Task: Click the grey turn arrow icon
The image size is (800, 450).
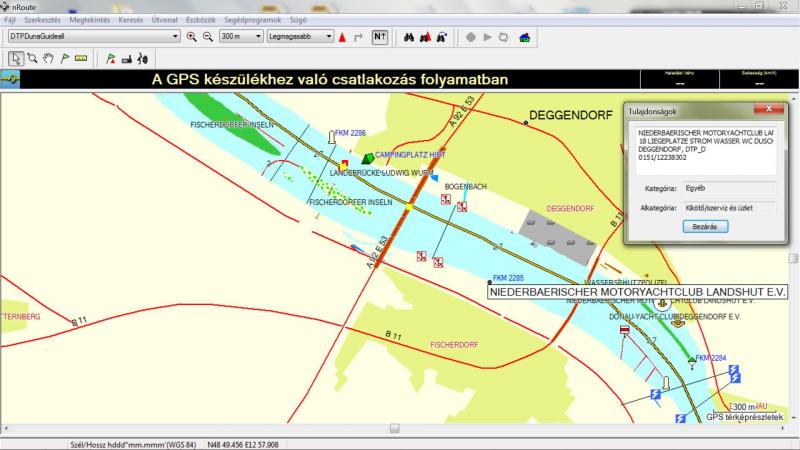Action: pos(359,37)
